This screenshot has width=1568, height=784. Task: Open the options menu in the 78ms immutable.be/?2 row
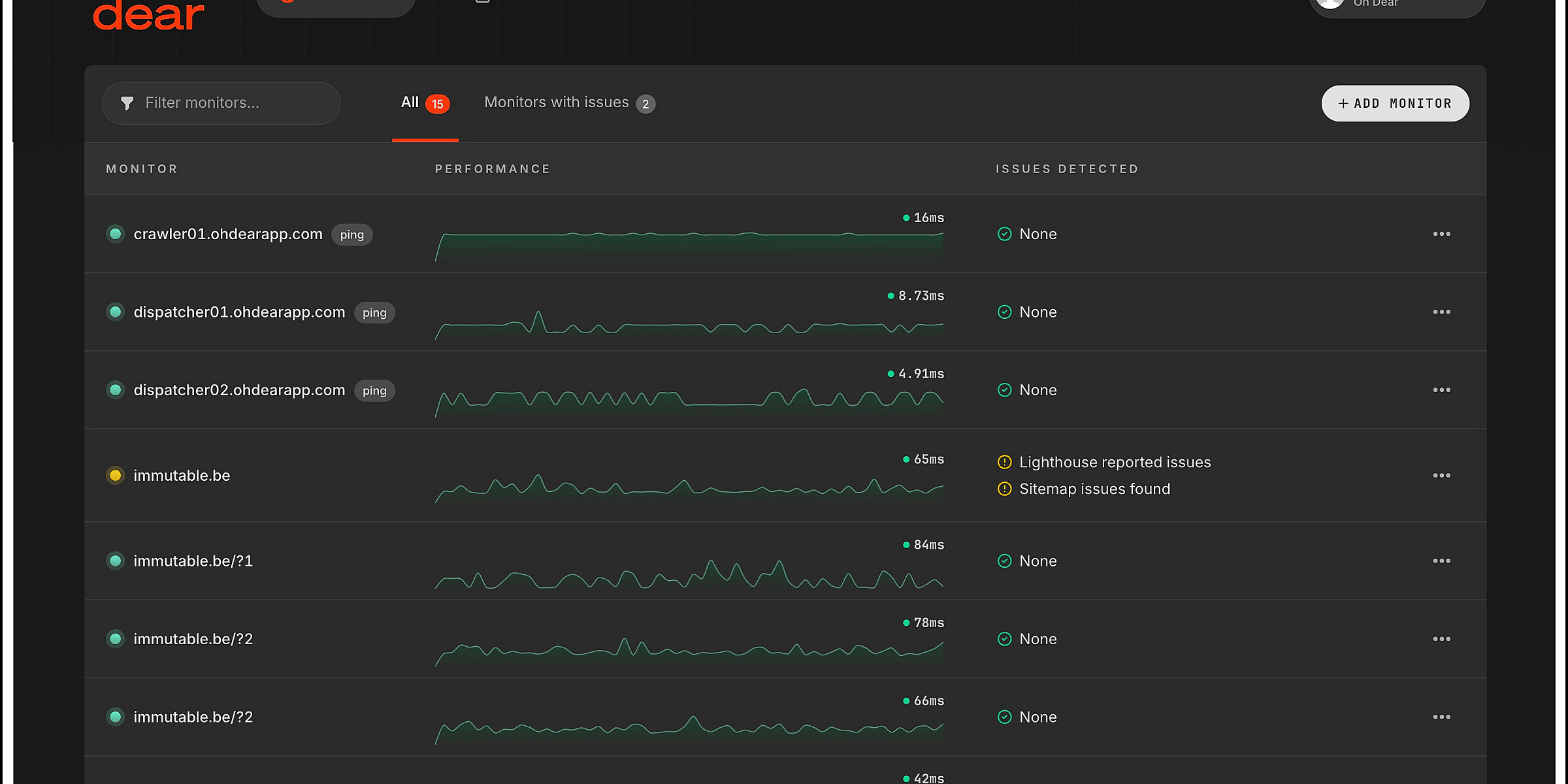pyautogui.click(x=1441, y=639)
